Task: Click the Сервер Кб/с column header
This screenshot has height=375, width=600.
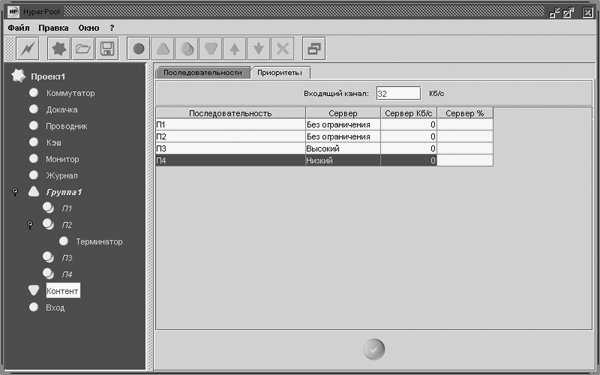Action: (408, 113)
